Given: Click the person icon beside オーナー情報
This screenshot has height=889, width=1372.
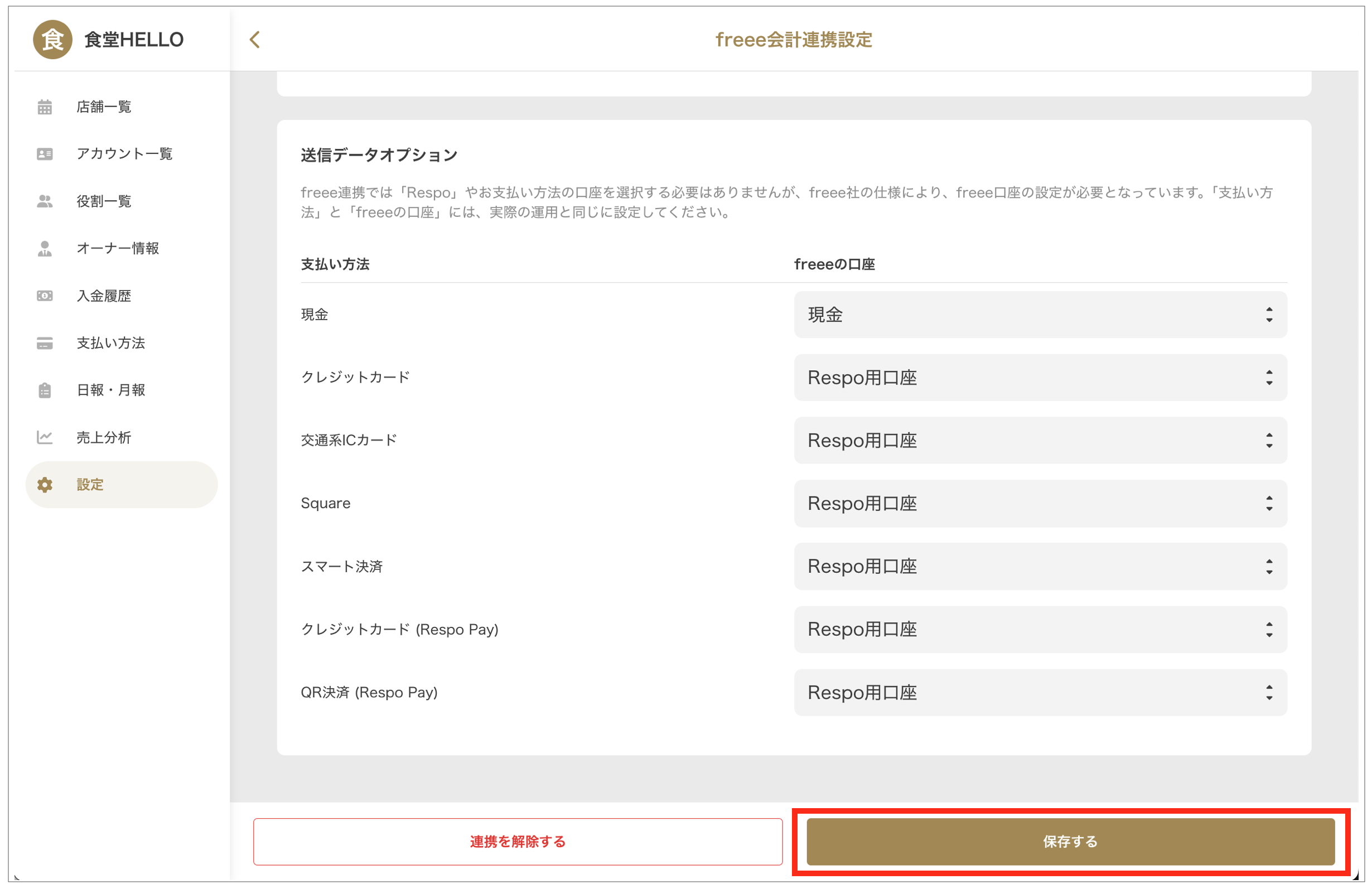Looking at the screenshot, I should click(x=45, y=249).
